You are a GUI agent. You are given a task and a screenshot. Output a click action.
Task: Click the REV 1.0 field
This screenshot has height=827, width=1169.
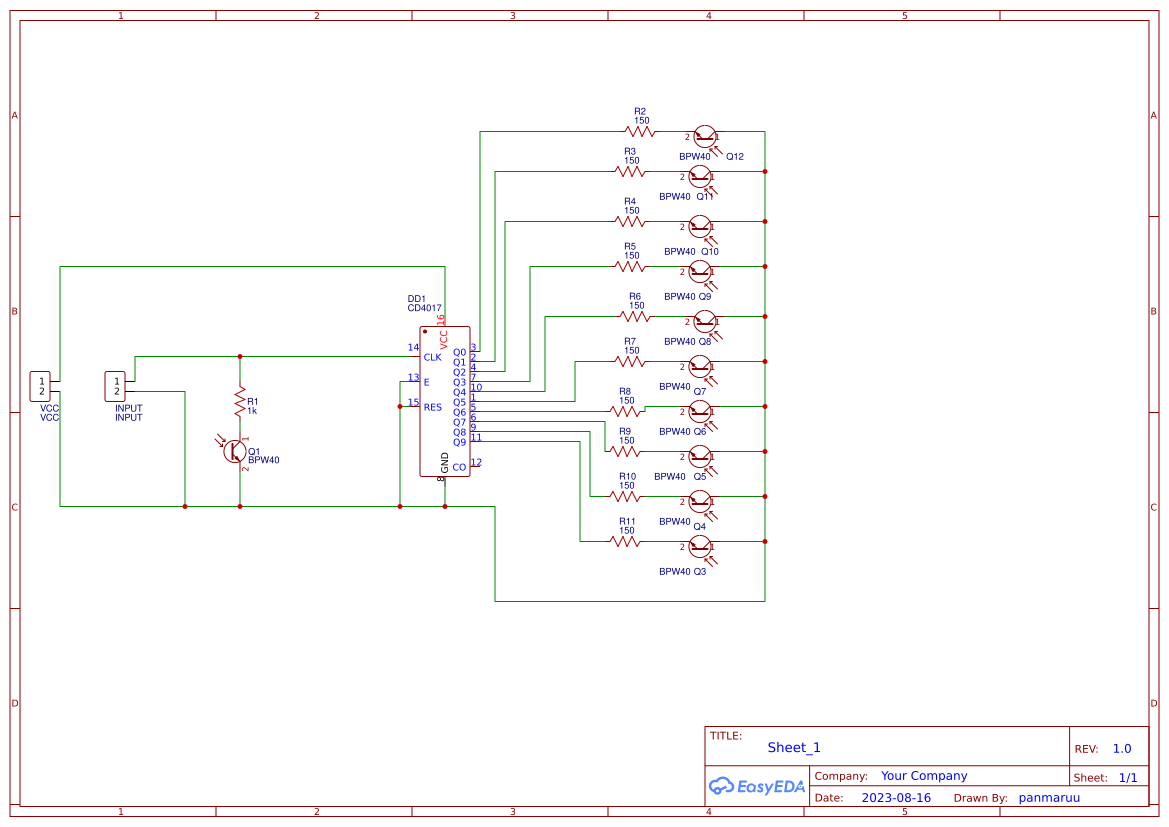[1124, 747]
